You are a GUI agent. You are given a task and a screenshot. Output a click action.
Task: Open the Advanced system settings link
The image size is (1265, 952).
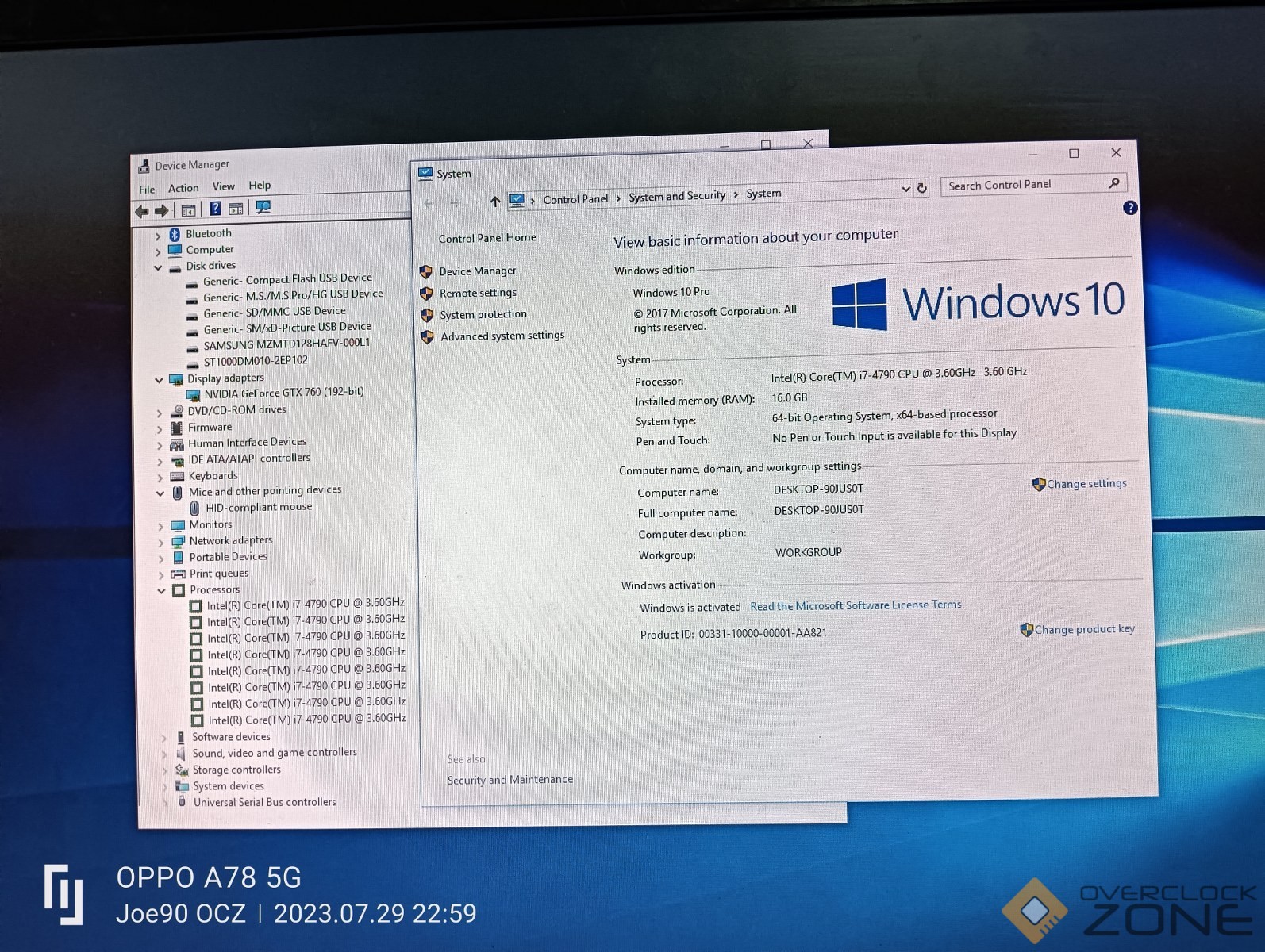(502, 336)
